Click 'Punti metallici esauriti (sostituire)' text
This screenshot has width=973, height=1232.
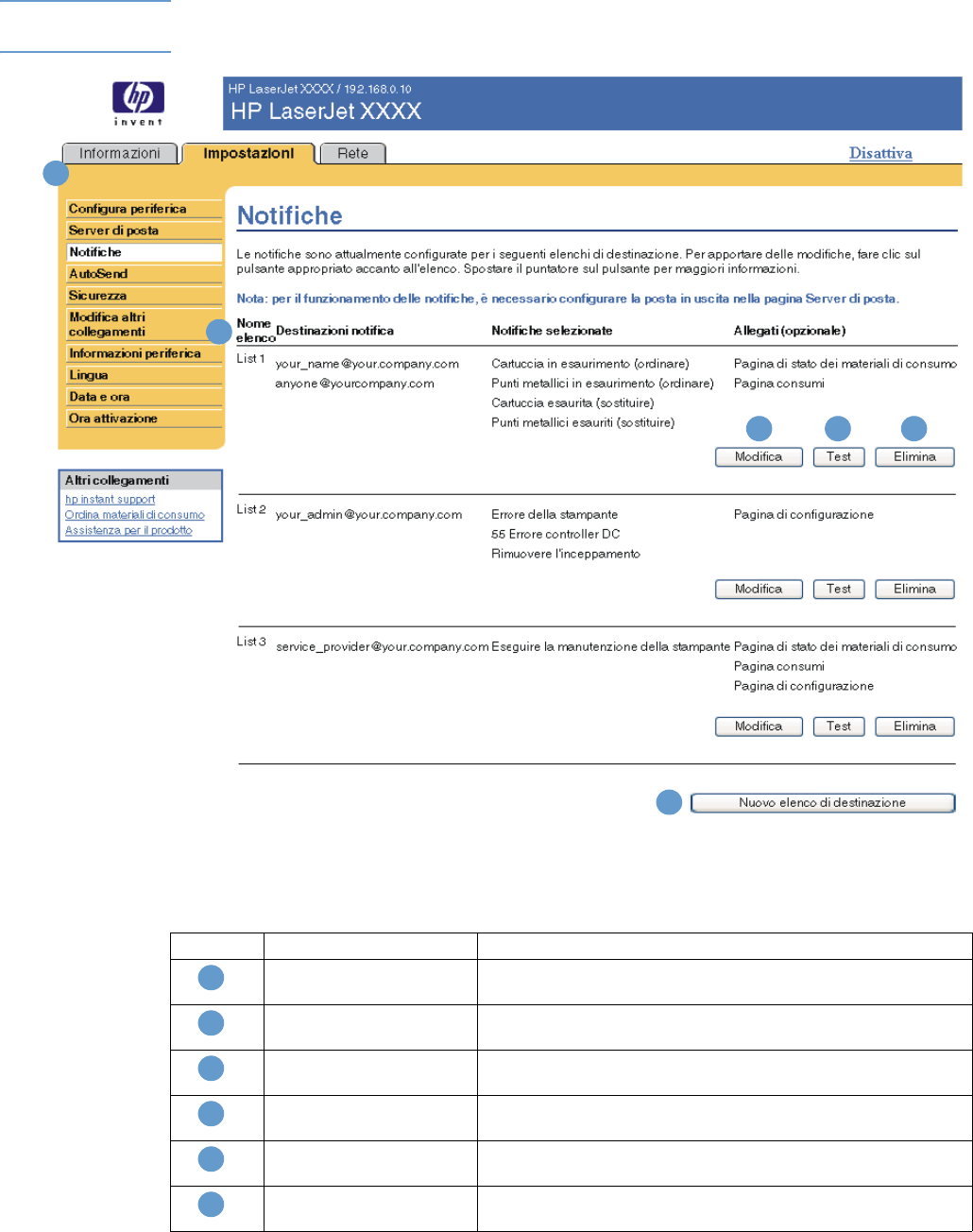click(x=584, y=423)
